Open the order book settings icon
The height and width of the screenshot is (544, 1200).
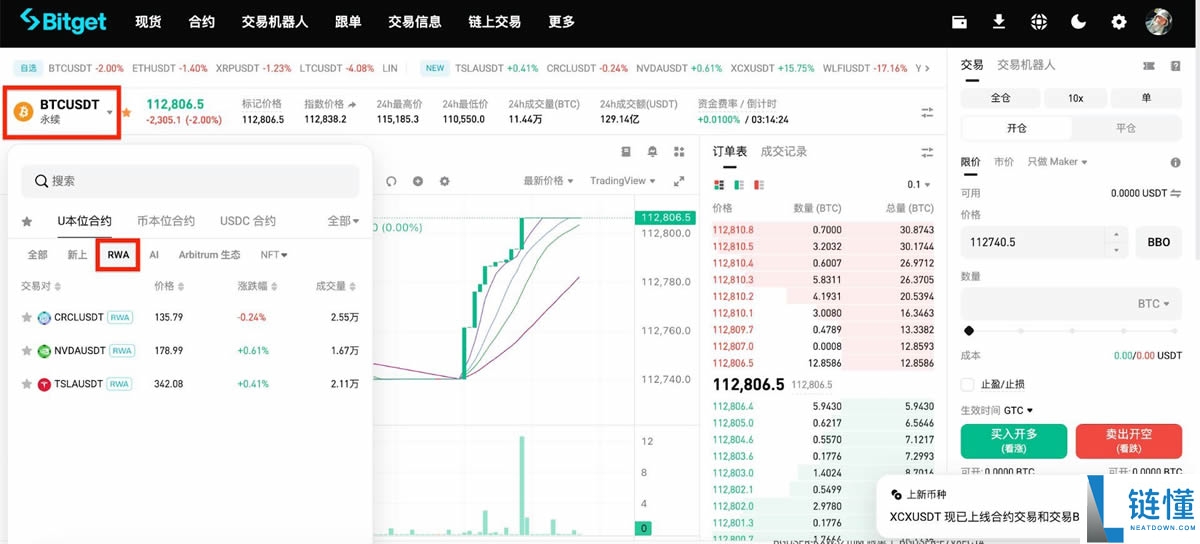click(927, 152)
